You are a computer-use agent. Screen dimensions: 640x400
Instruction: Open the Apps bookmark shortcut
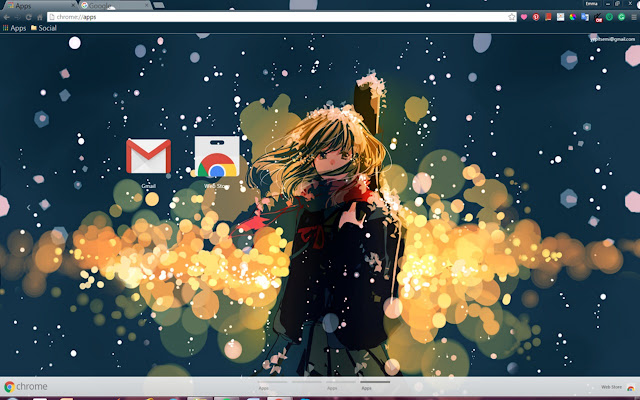14,28
